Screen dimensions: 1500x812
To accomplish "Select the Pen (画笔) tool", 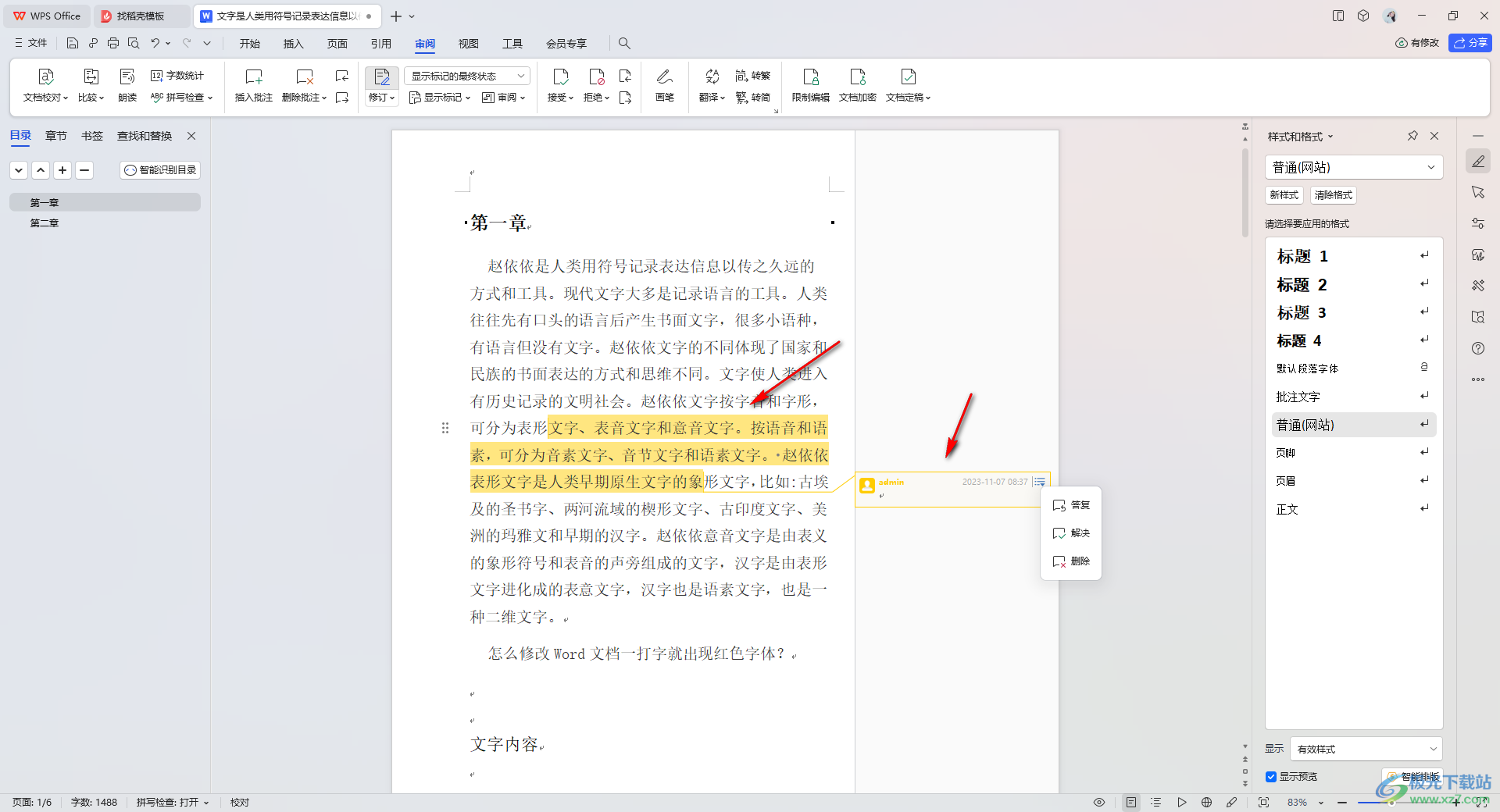I will [665, 77].
